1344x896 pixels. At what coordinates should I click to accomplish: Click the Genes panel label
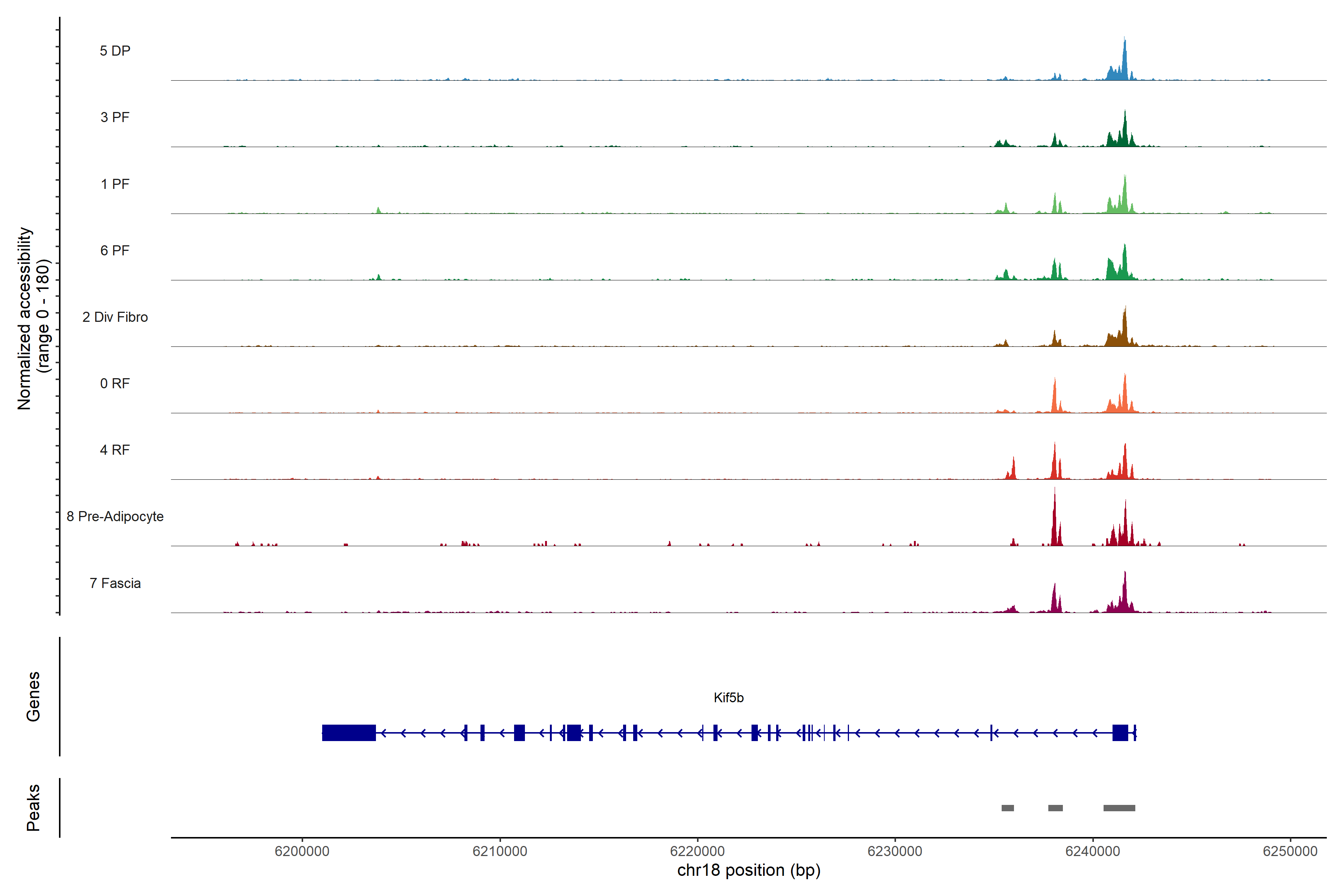tap(33, 697)
